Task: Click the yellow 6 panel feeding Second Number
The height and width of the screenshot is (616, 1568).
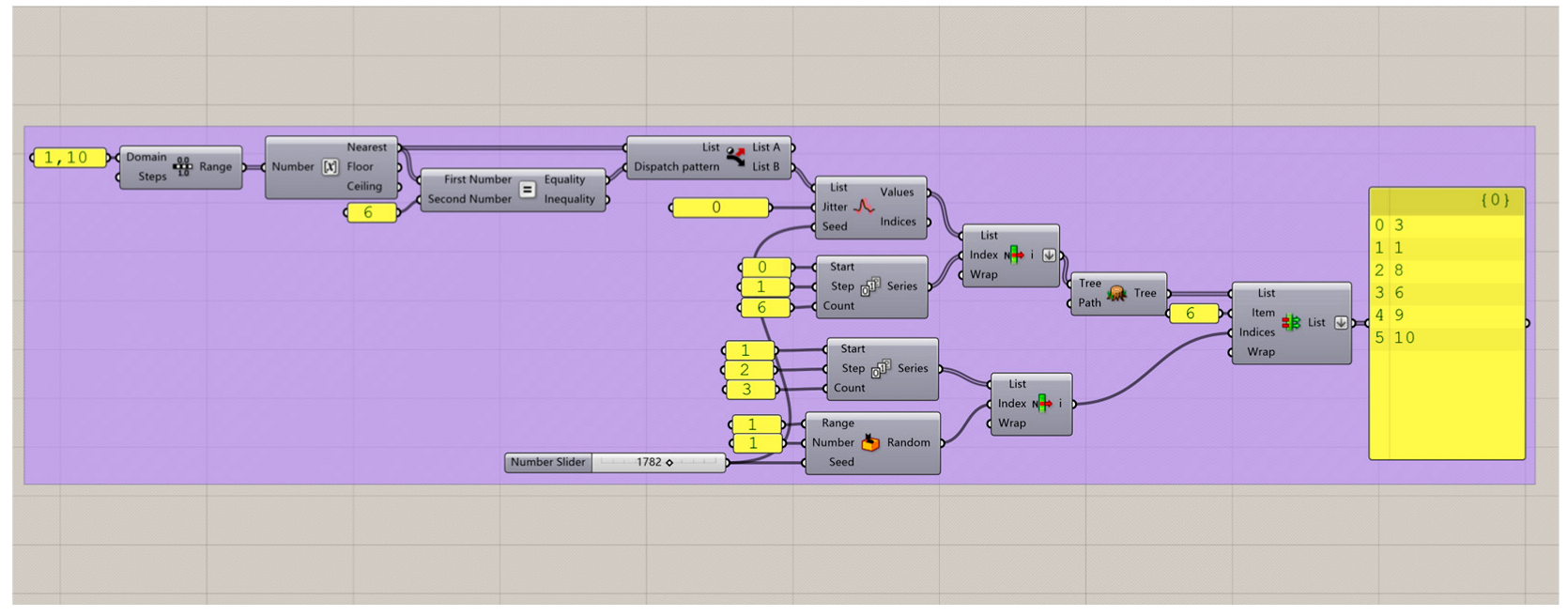Action: tap(371, 213)
